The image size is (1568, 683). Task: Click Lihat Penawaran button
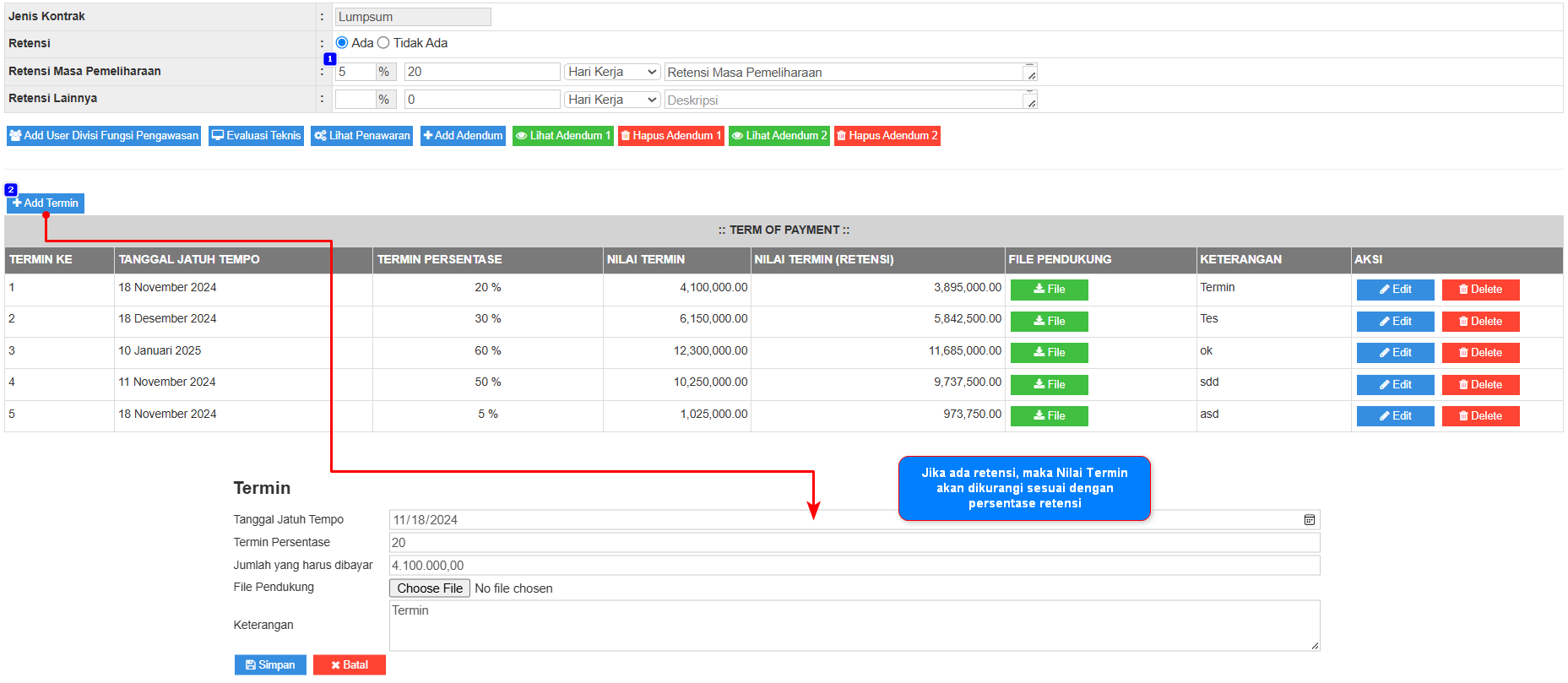click(x=361, y=136)
